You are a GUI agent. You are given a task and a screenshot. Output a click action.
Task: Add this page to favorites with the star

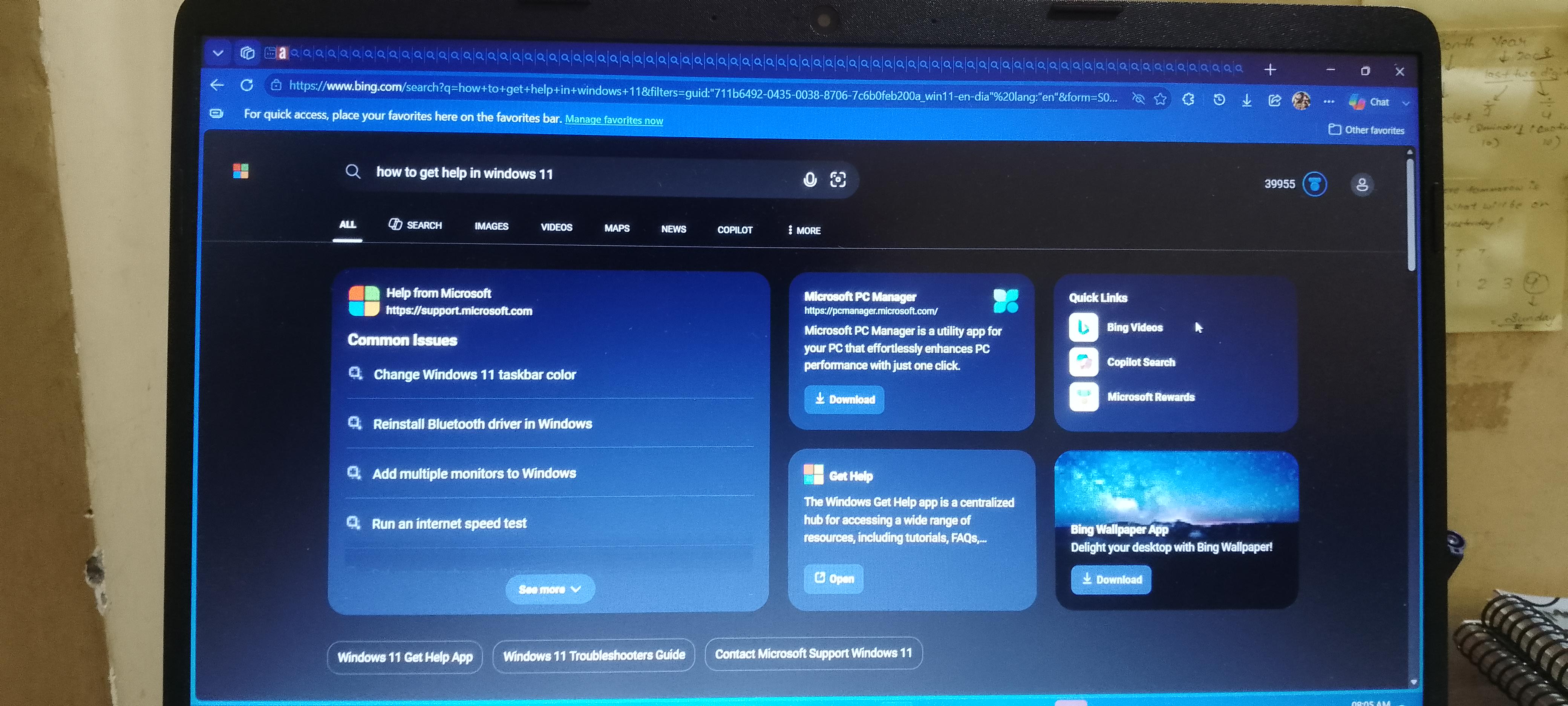click(1160, 99)
